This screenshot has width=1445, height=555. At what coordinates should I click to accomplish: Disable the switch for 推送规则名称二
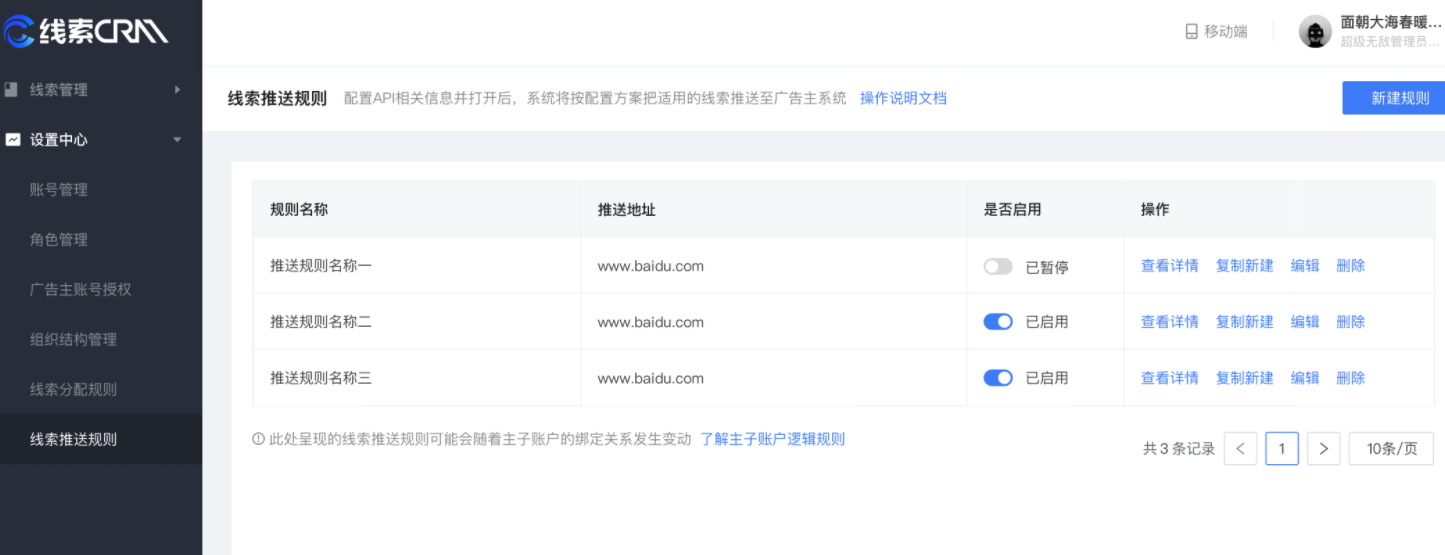point(998,322)
